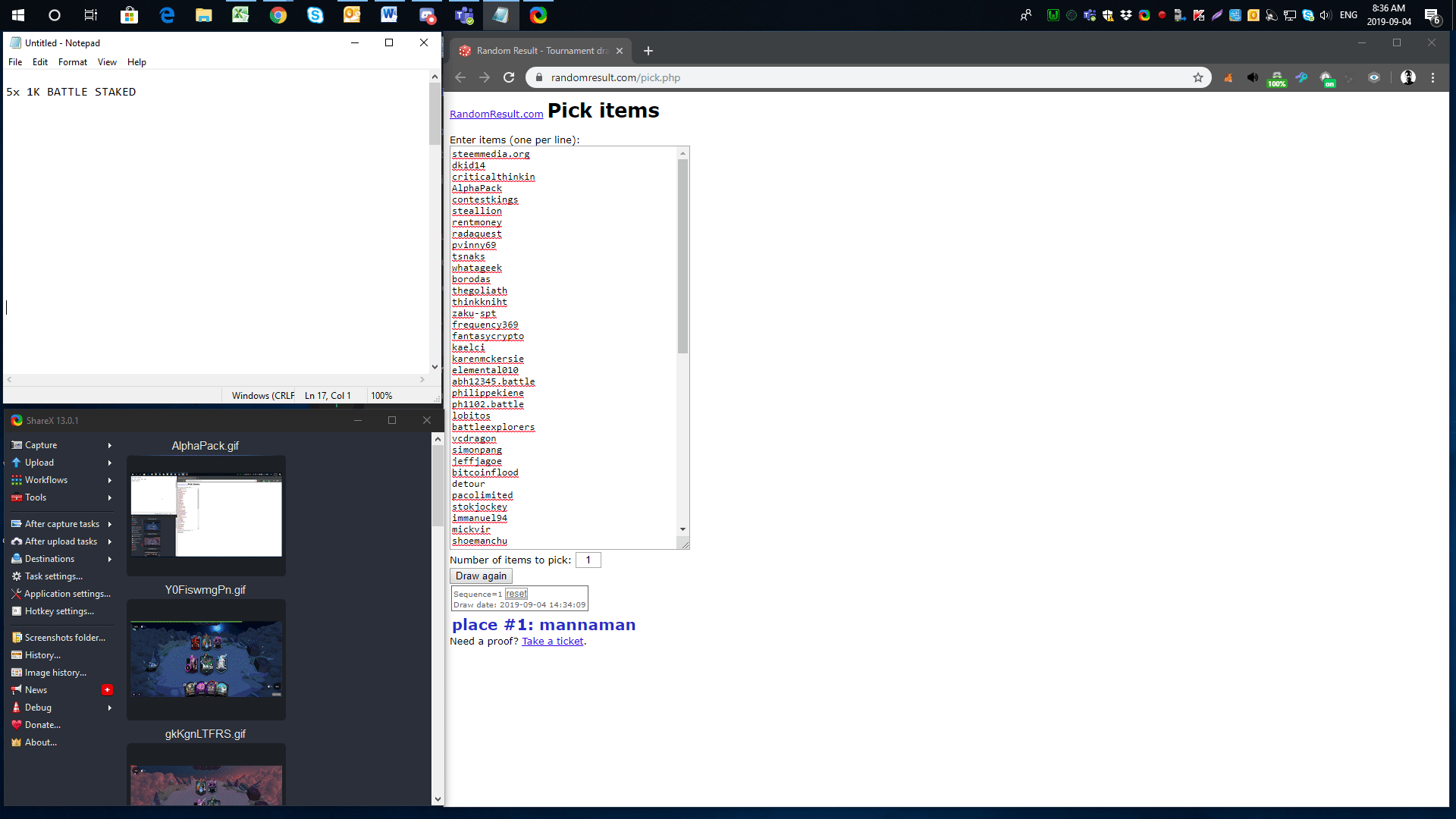This screenshot has width=1456, height=819.
Task: Bookmark this page with the star
Action: click(x=1198, y=77)
